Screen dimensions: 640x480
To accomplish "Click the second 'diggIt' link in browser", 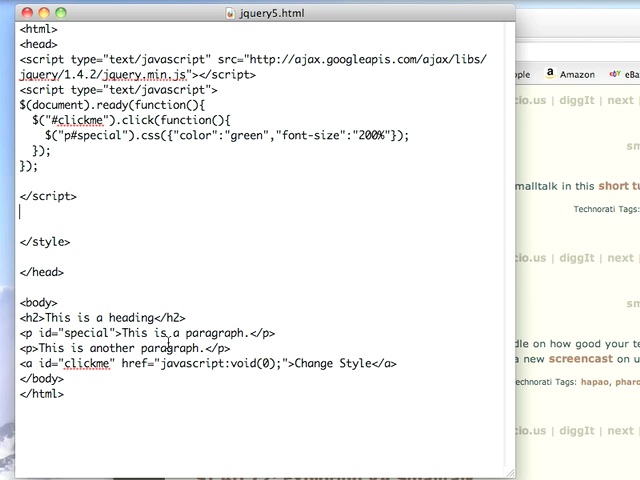I will point(577,258).
